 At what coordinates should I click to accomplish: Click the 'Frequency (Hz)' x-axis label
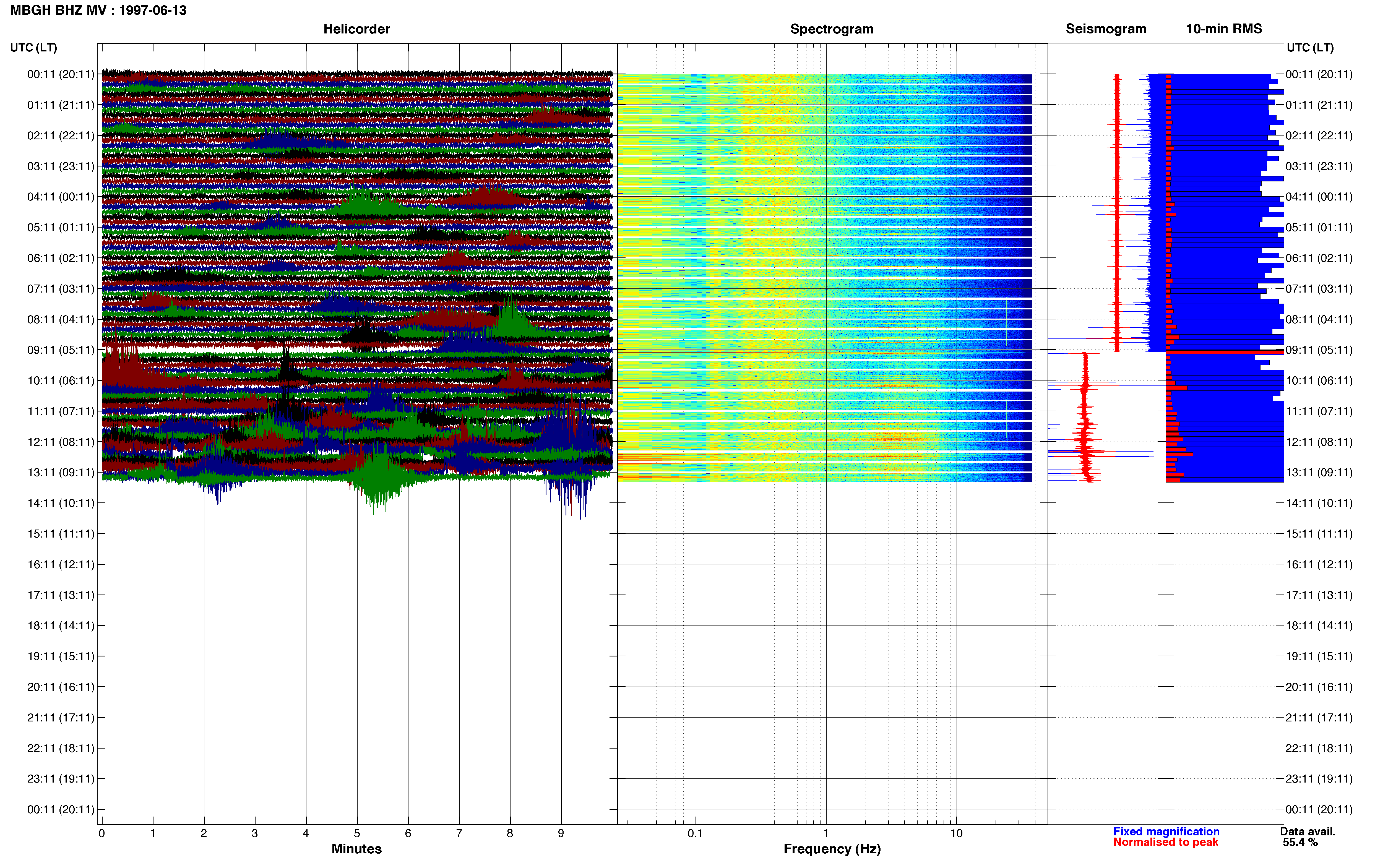[x=832, y=848]
